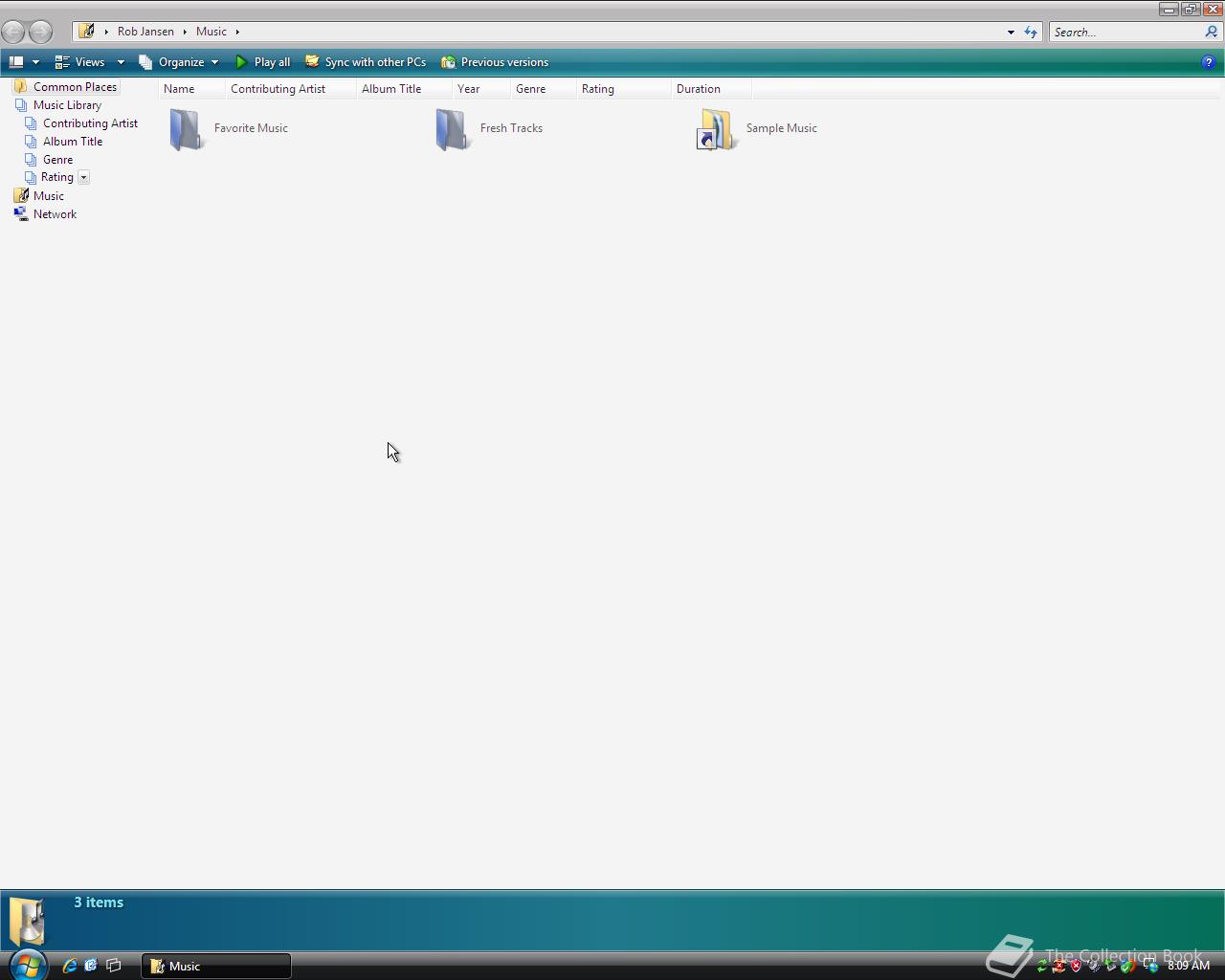Image resolution: width=1225 pixels, height=980 pixels.
Task: Launch Internet Explorer from Quick Launch
Action: point(69,966)
